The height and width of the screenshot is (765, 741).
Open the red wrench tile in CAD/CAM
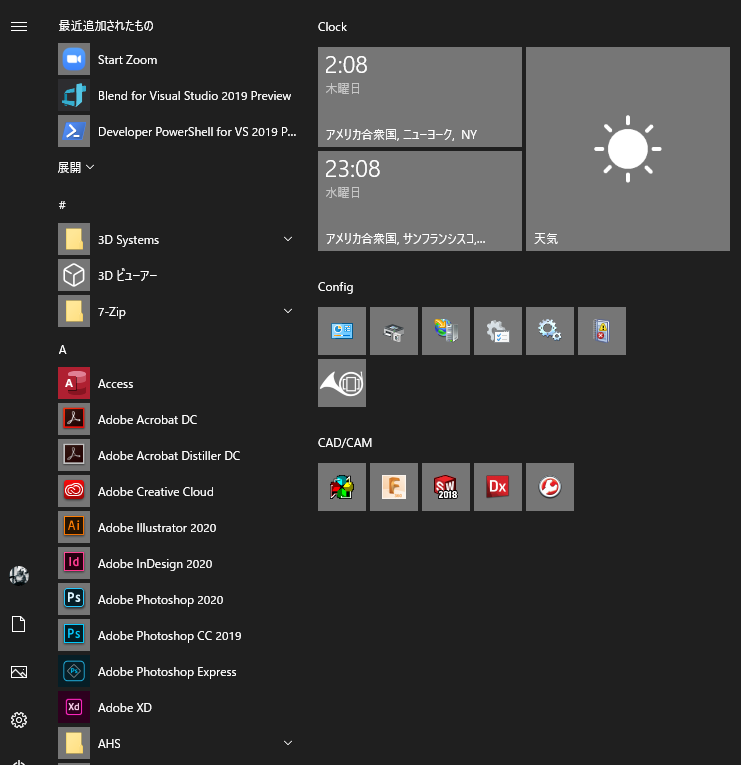point(550,487)
